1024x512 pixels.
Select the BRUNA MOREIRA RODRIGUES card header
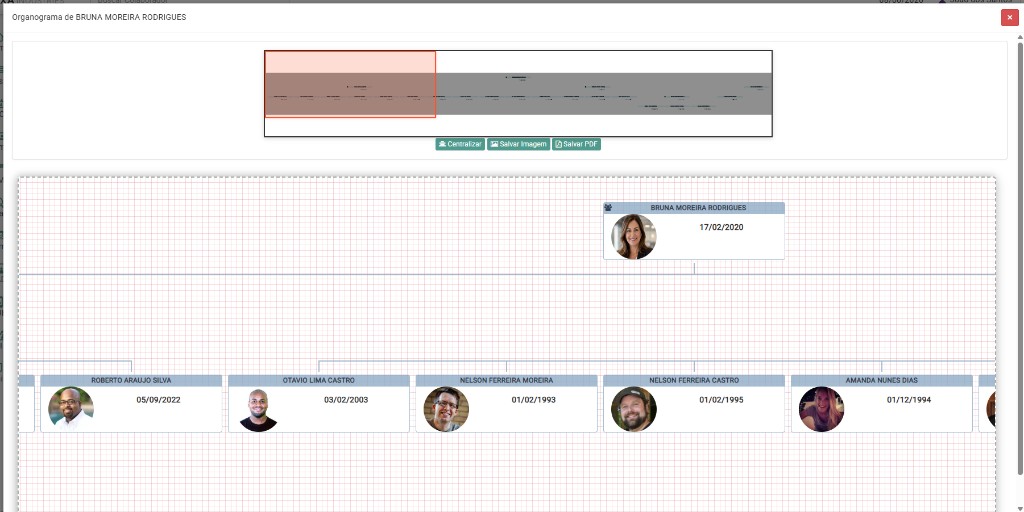(x=694, y=208)
